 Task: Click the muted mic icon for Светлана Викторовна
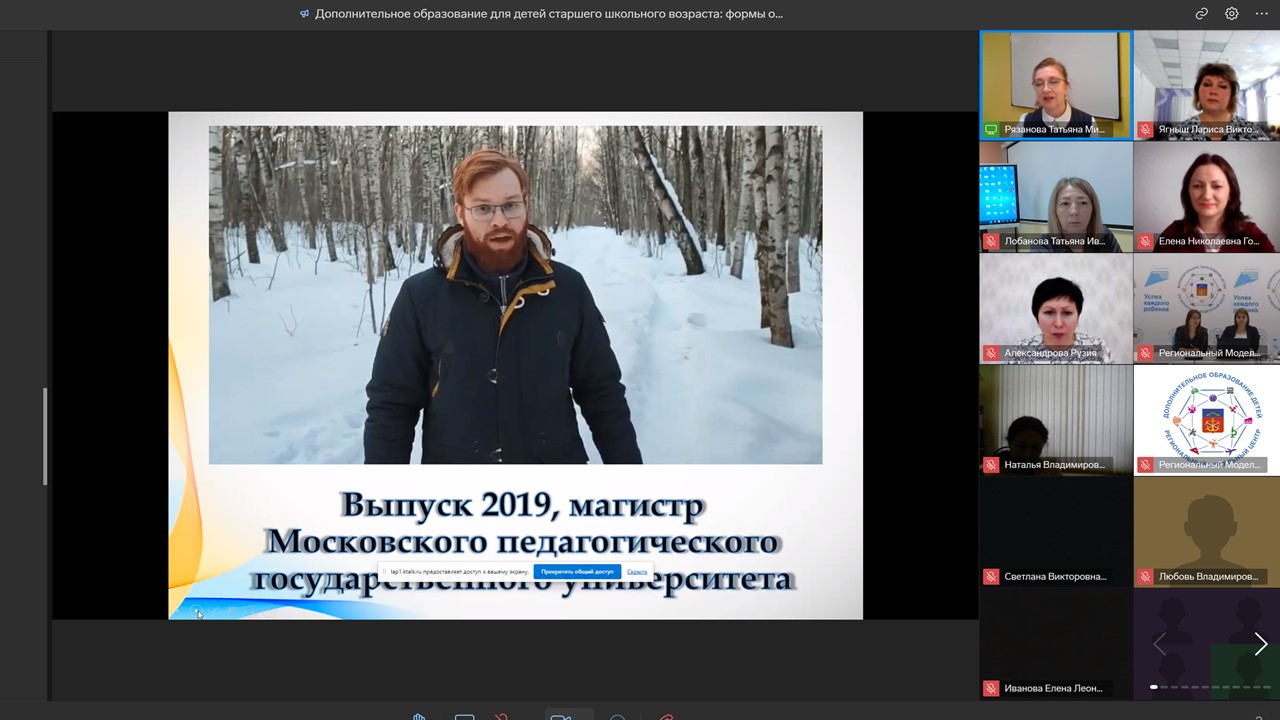[x=991, y=577]
